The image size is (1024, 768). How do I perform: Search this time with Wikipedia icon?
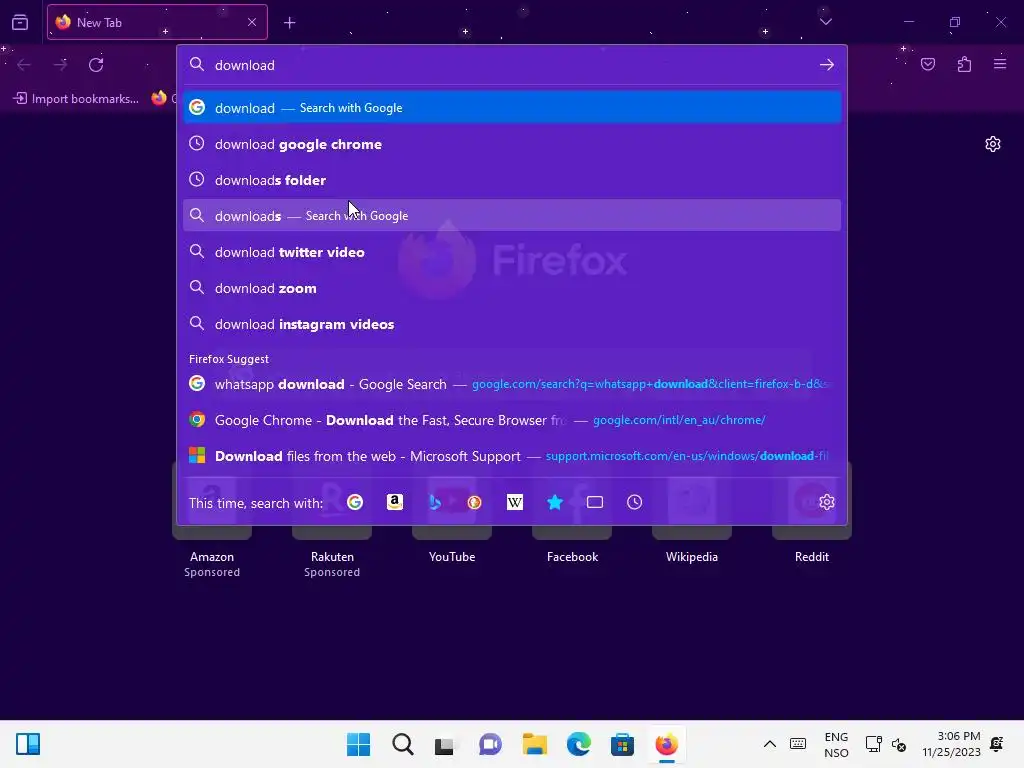515,502
